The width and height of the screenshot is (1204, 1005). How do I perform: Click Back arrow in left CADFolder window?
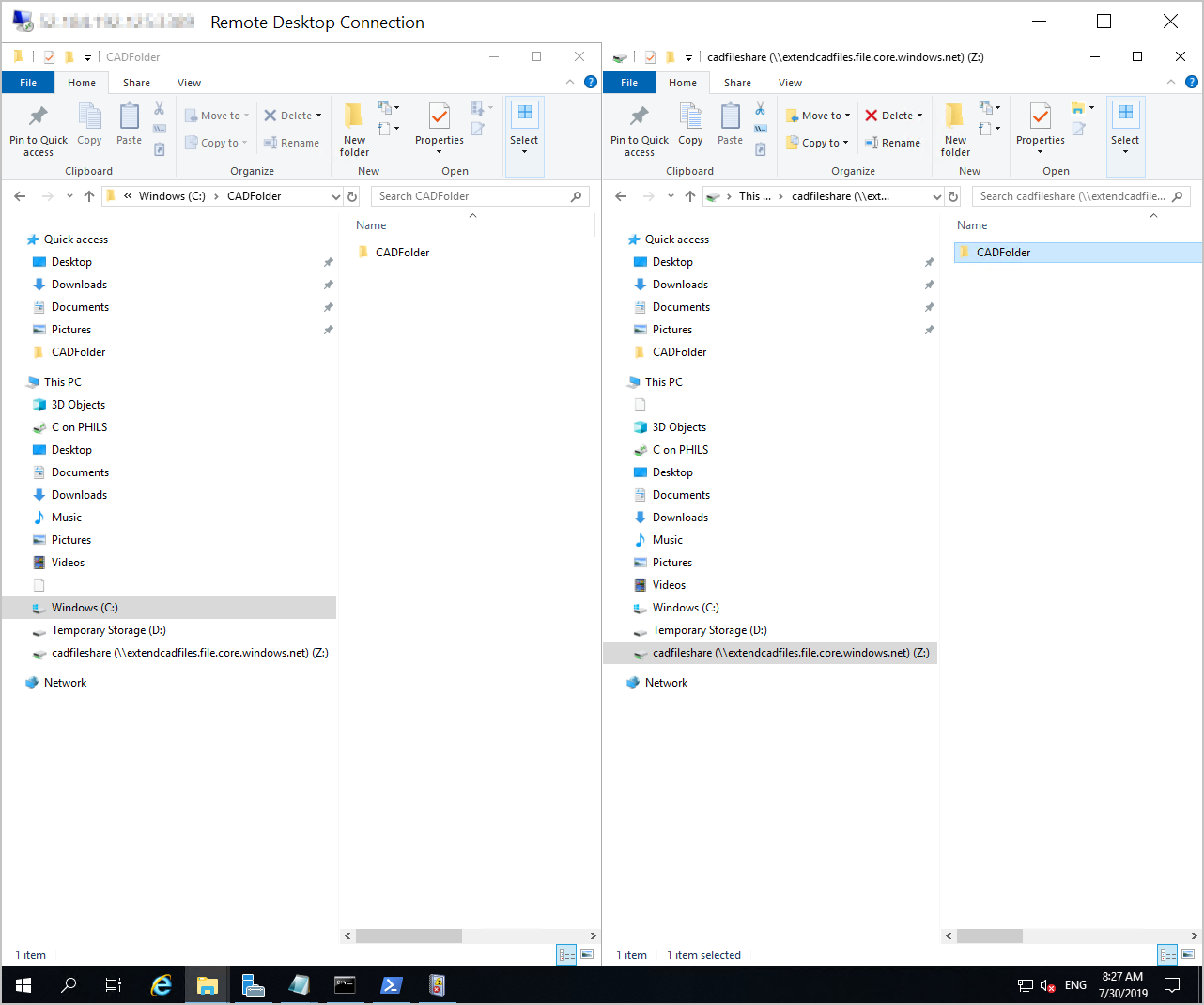click(x=20, y=196)
